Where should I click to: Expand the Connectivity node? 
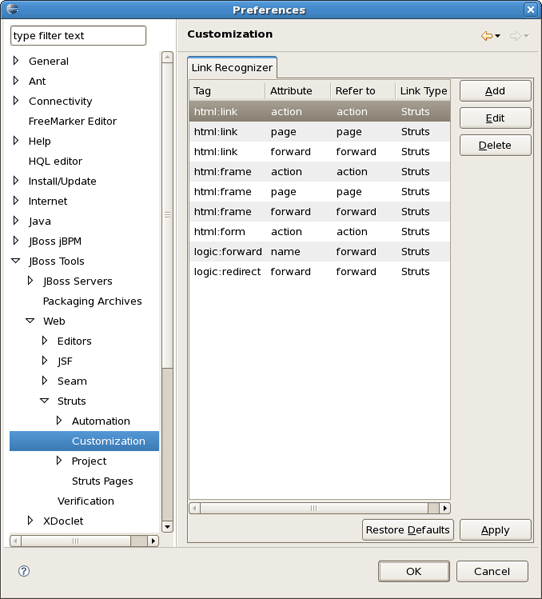[16, 101]
